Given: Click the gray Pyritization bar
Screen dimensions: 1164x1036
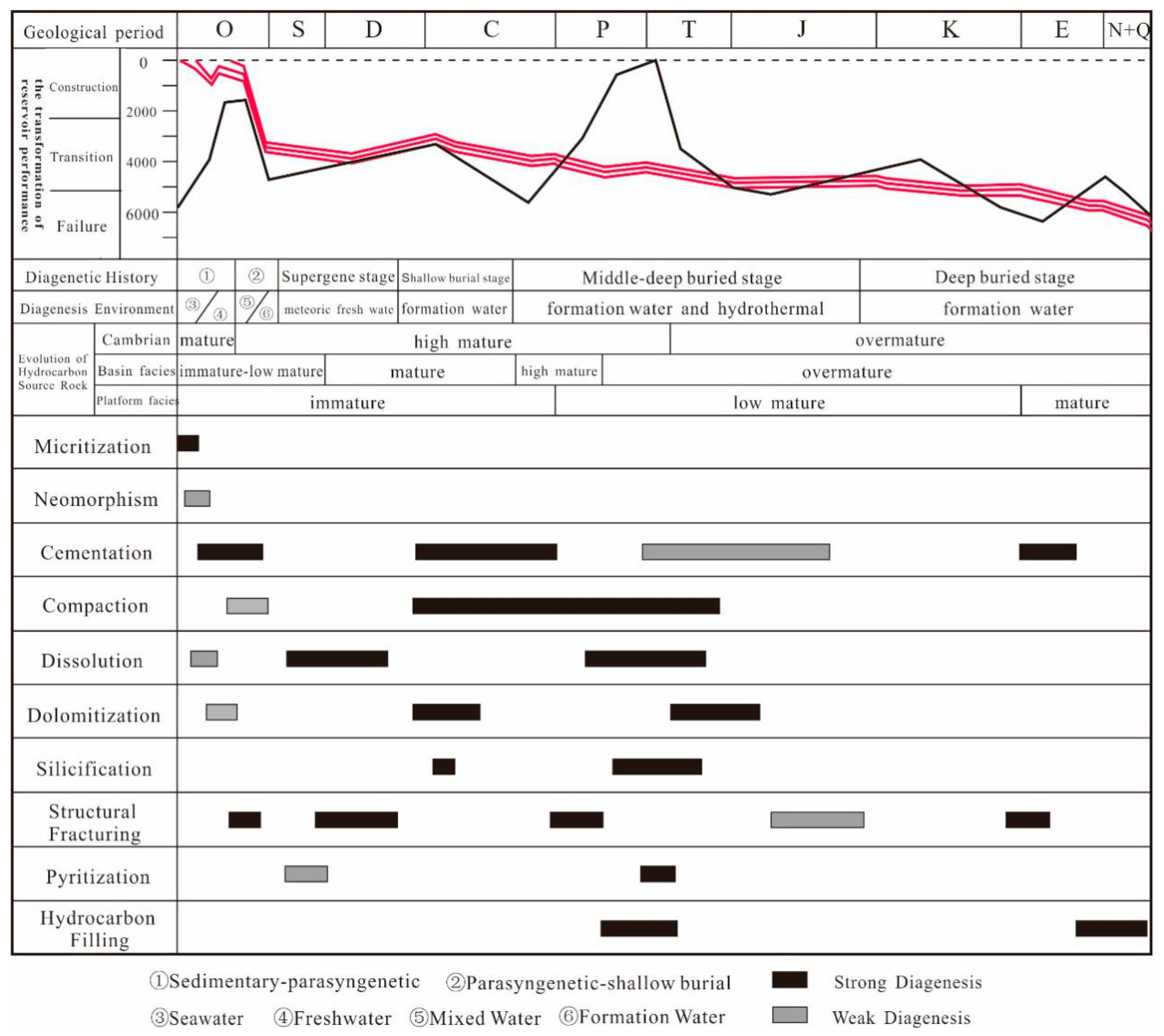Looking at the screenshot, I should [x=306, y=874].
